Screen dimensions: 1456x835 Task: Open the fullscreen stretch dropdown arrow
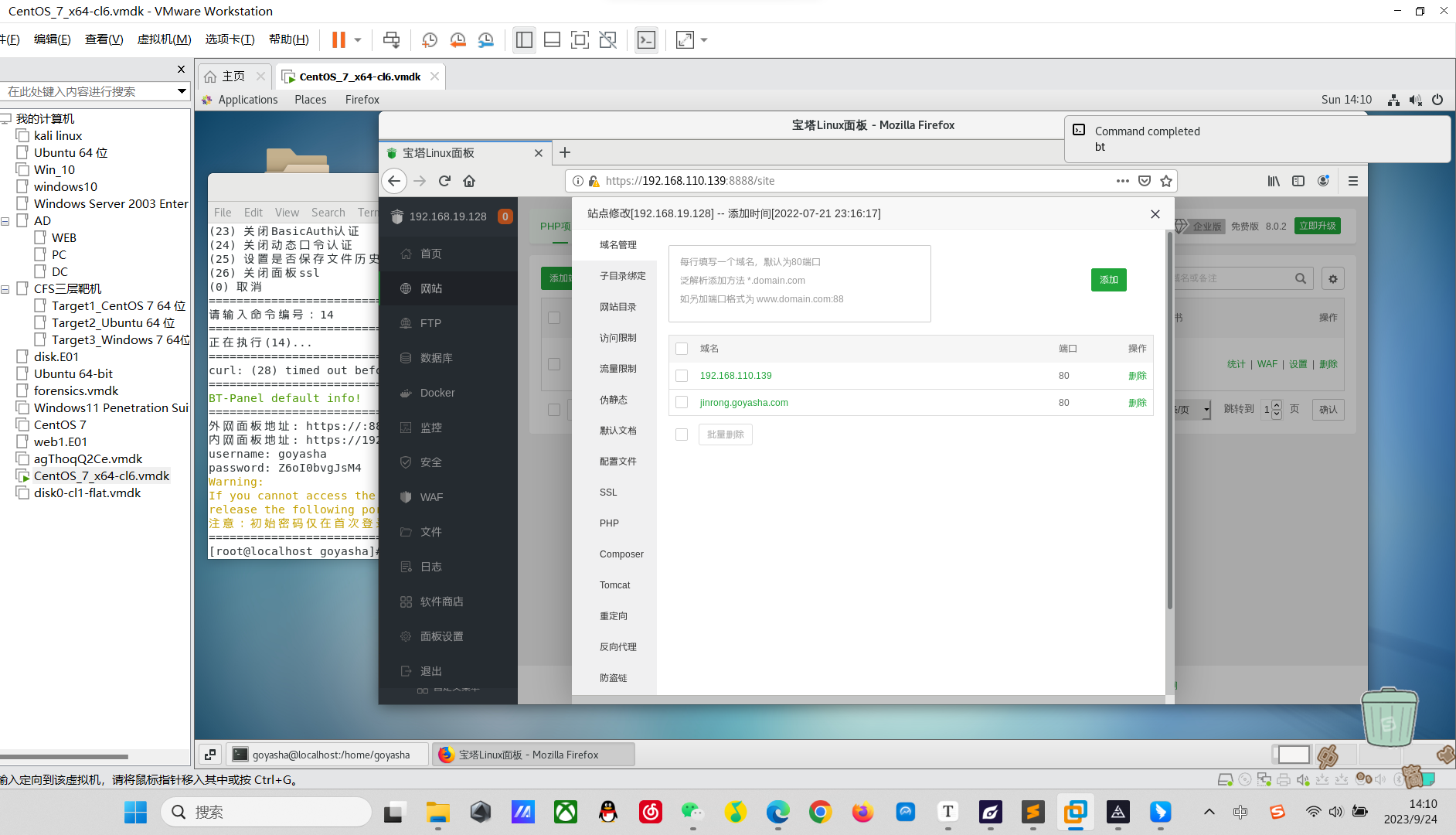click(x=704, y=39)
